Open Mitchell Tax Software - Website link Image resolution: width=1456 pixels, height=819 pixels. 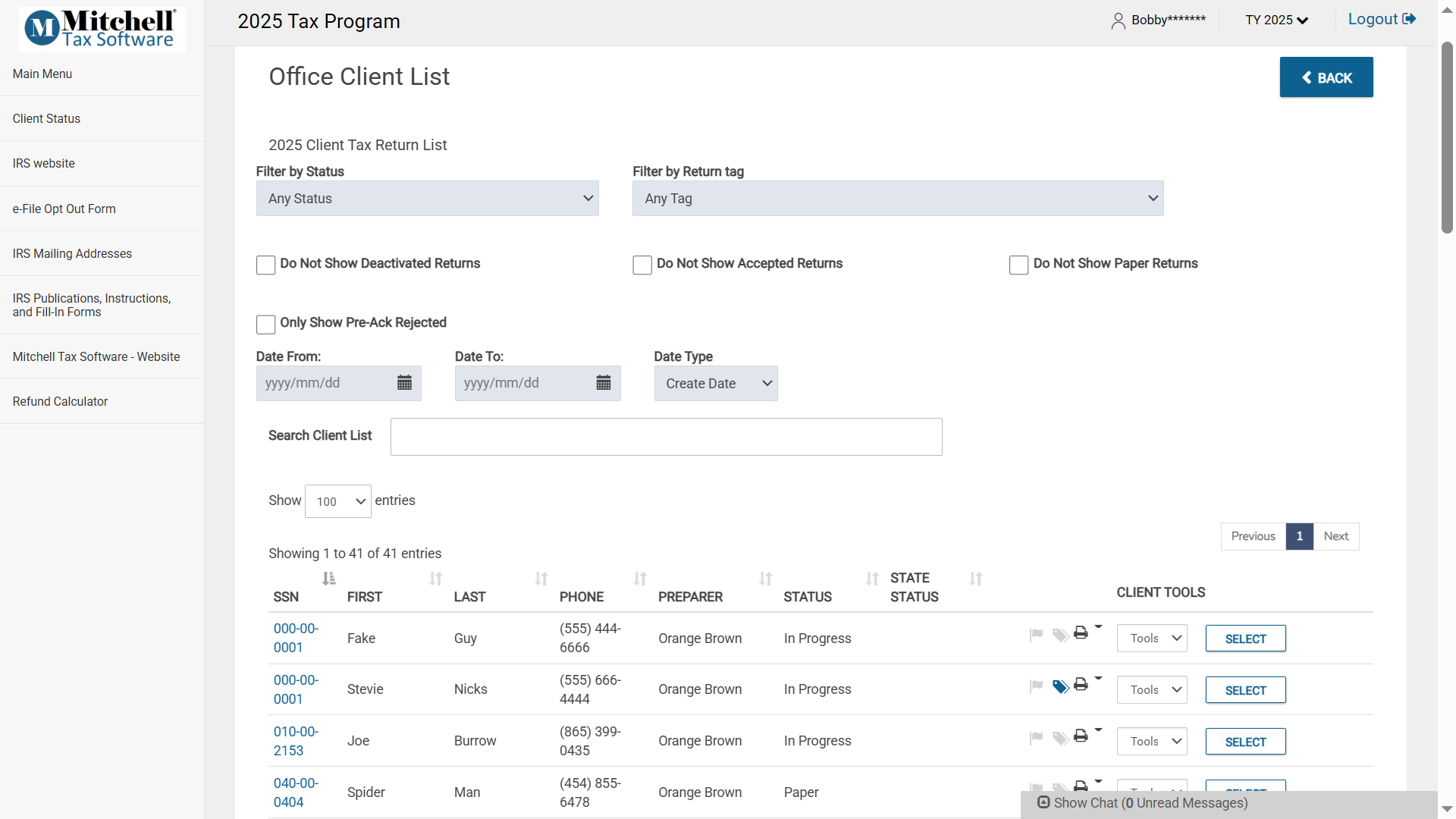click(102, 356)
